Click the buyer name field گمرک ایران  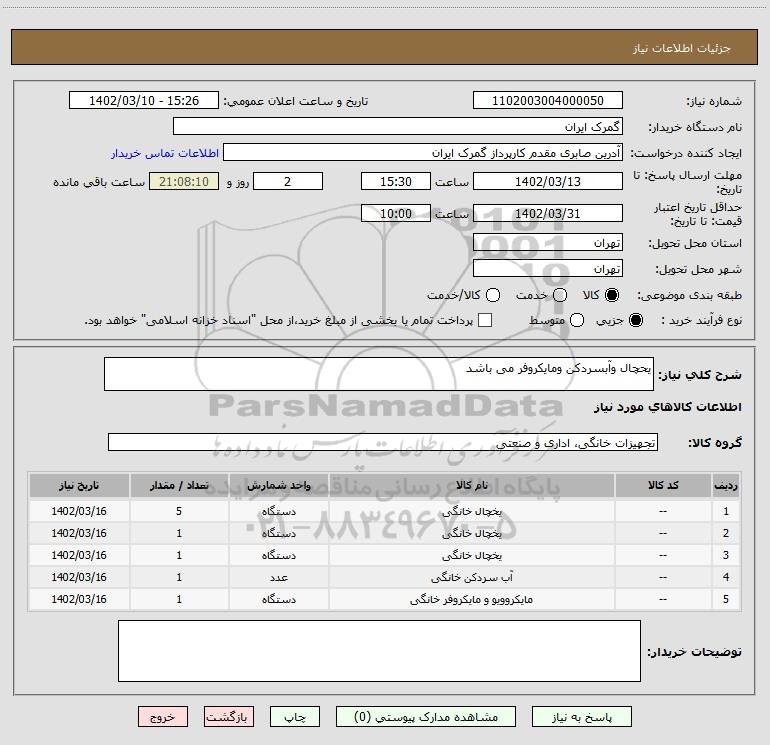398,127
